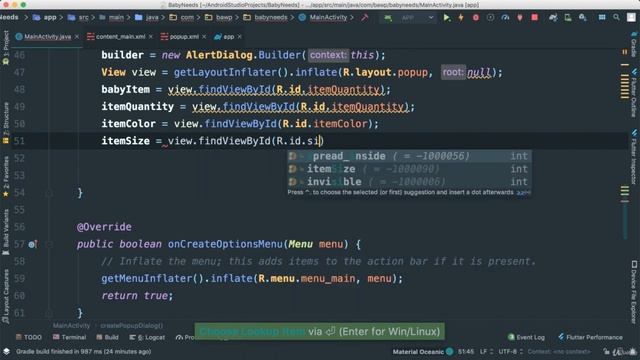
Task: Select 'com' in the breadcrumb bar
Action: point(182,18)
